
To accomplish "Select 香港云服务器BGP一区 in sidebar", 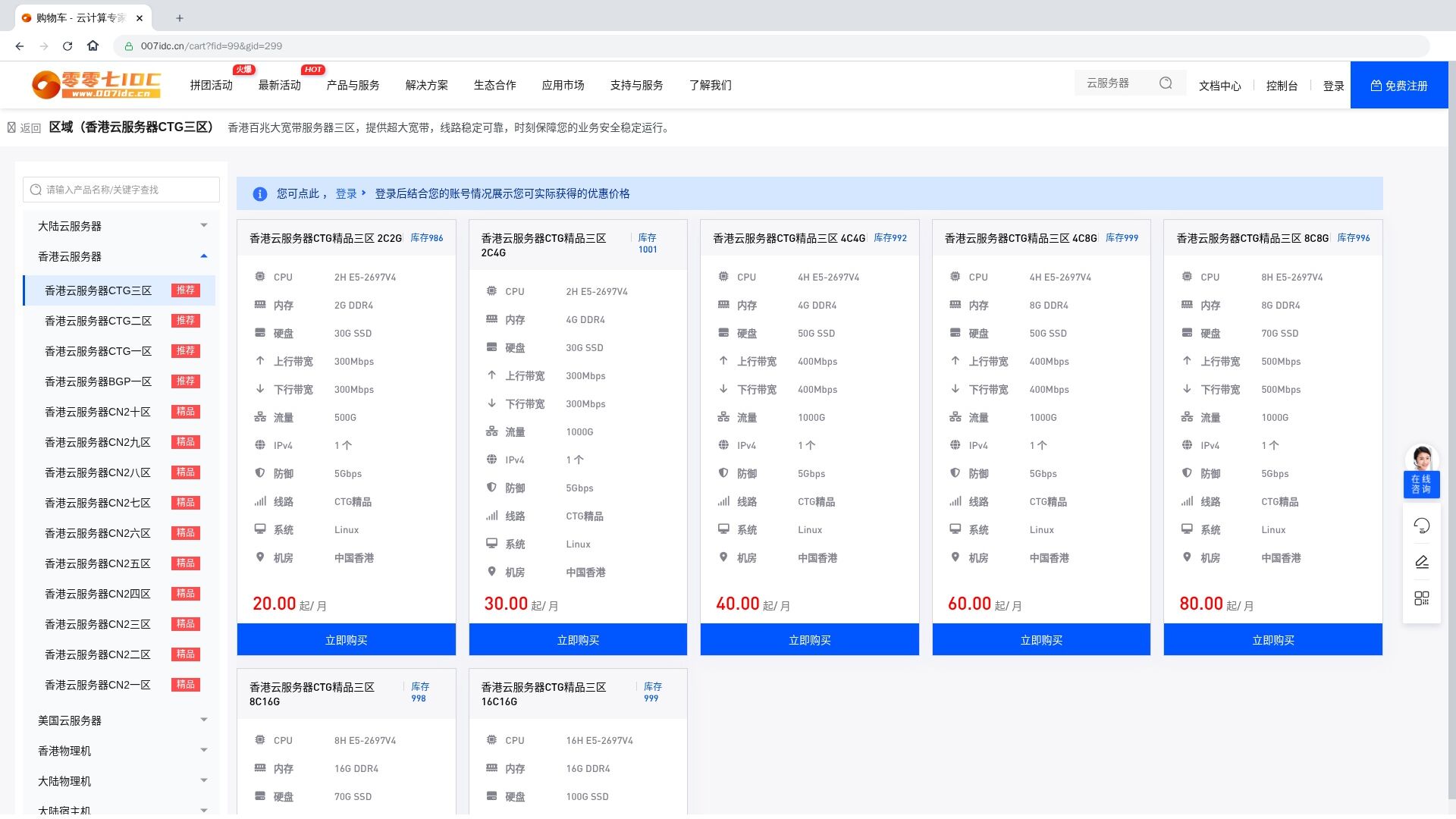I will click(x=120, y=381).
